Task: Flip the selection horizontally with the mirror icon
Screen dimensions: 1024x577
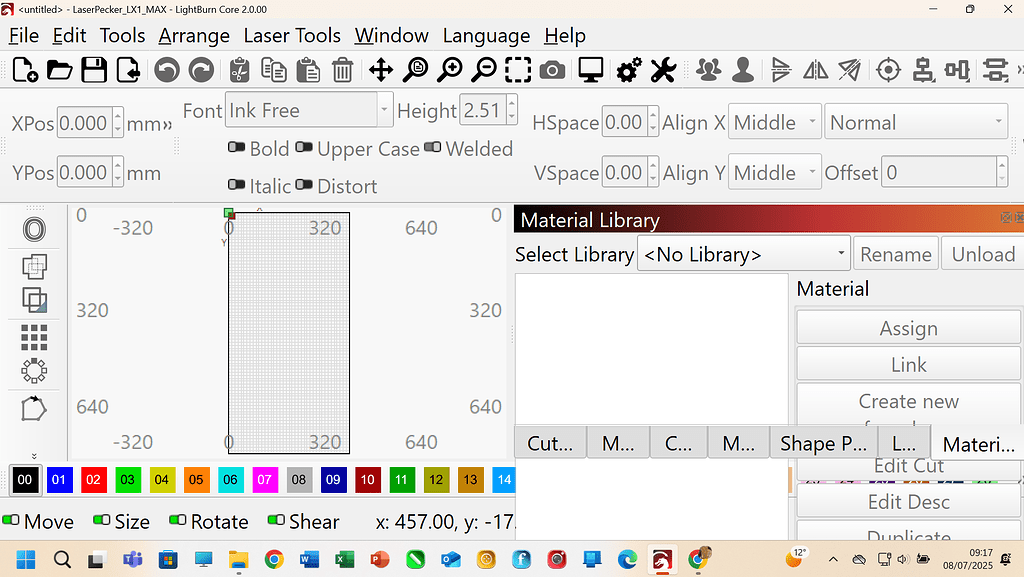Action: coord(815,70)
